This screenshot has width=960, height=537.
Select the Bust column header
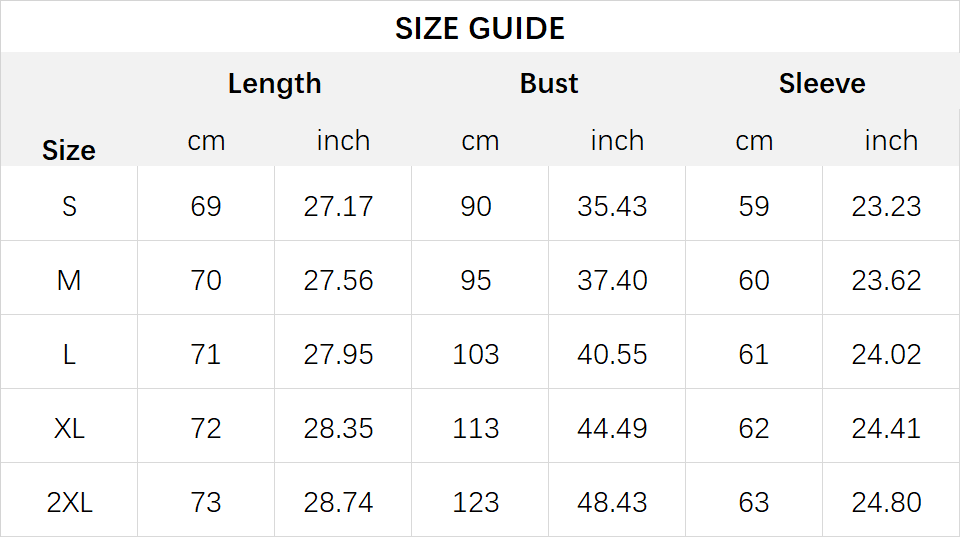tap(549, 83)
